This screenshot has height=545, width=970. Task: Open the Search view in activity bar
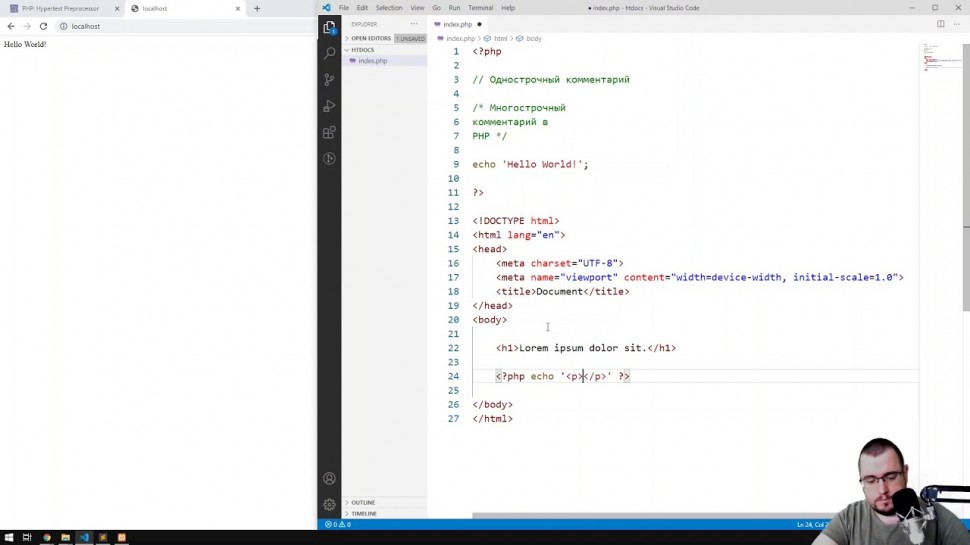(x=329, y=53)
